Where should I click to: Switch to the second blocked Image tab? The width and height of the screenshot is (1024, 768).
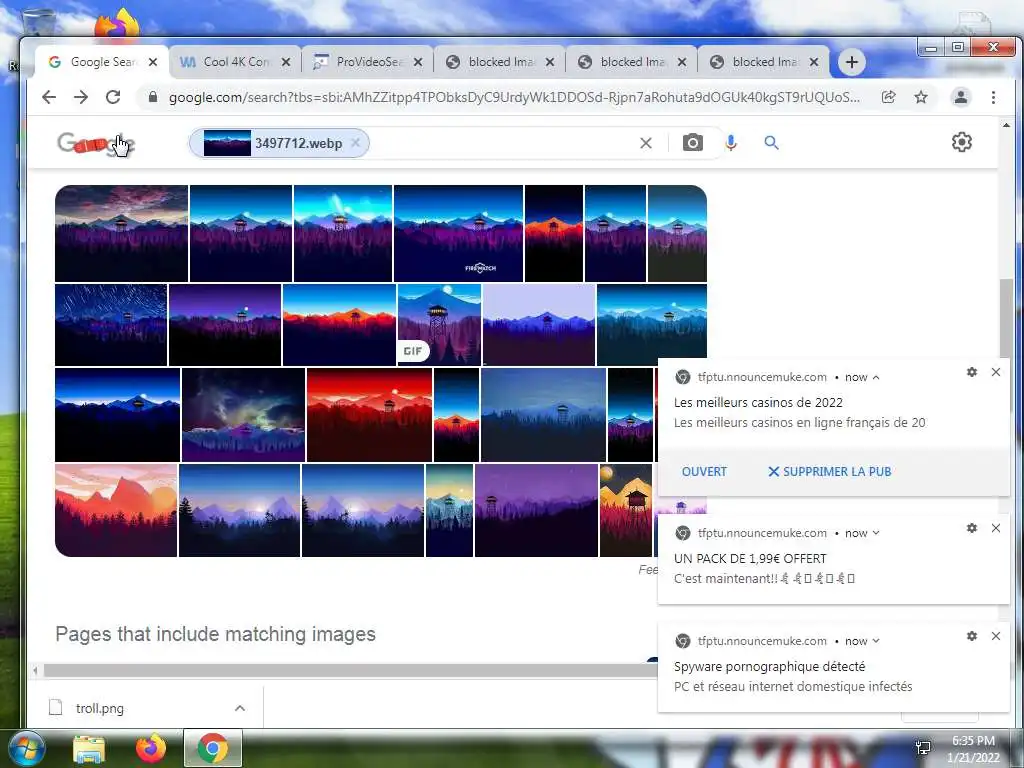(632, 62)
